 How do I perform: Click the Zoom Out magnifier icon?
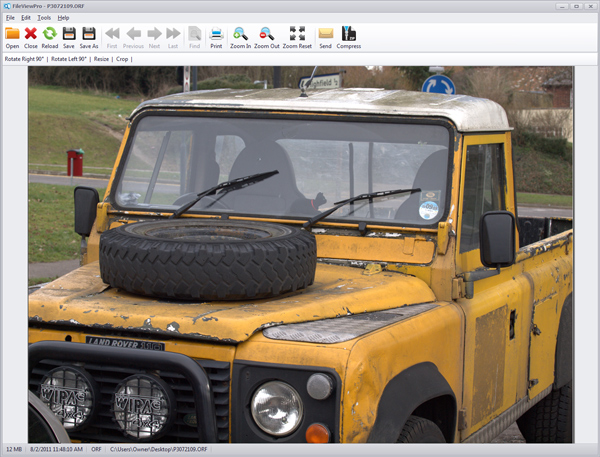pyautogui.click(x=267, y=34)
